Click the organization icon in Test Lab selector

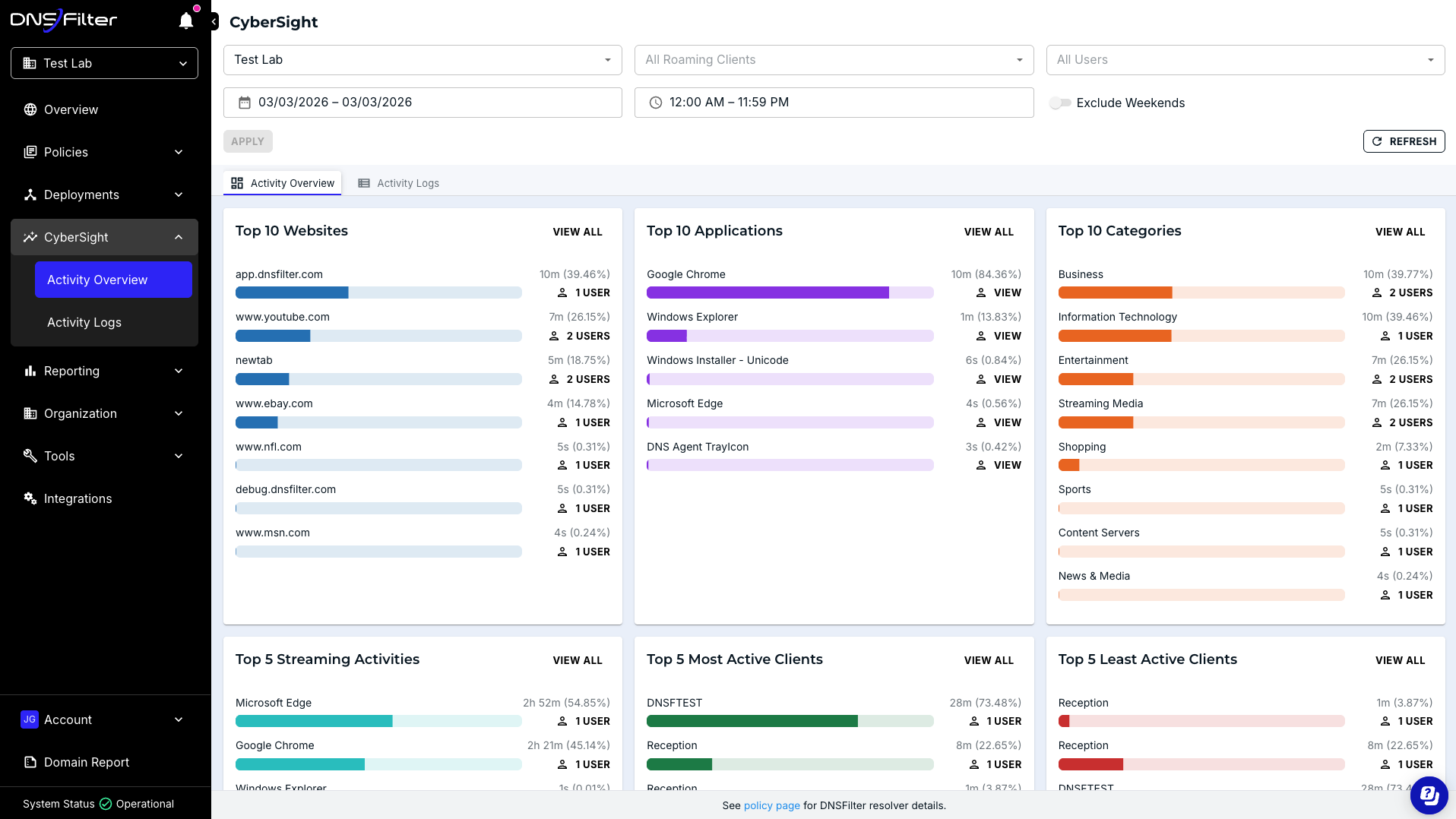[30, 63]
